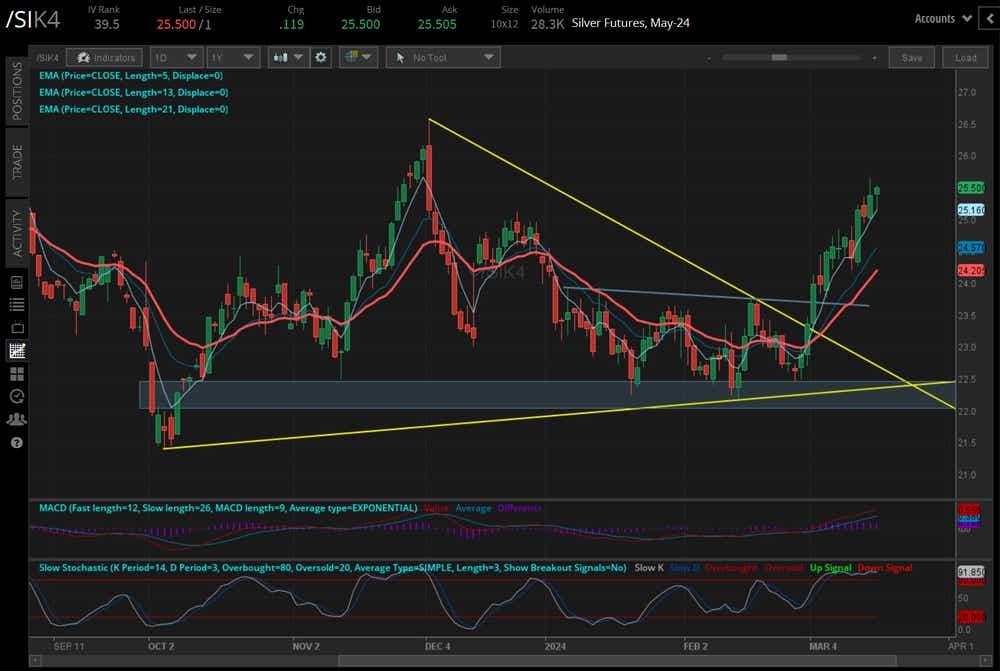This screenshot has width=1000, height=671.
Task: Open the grid layout icon in sidebar
Action: [x=16, y=374]
